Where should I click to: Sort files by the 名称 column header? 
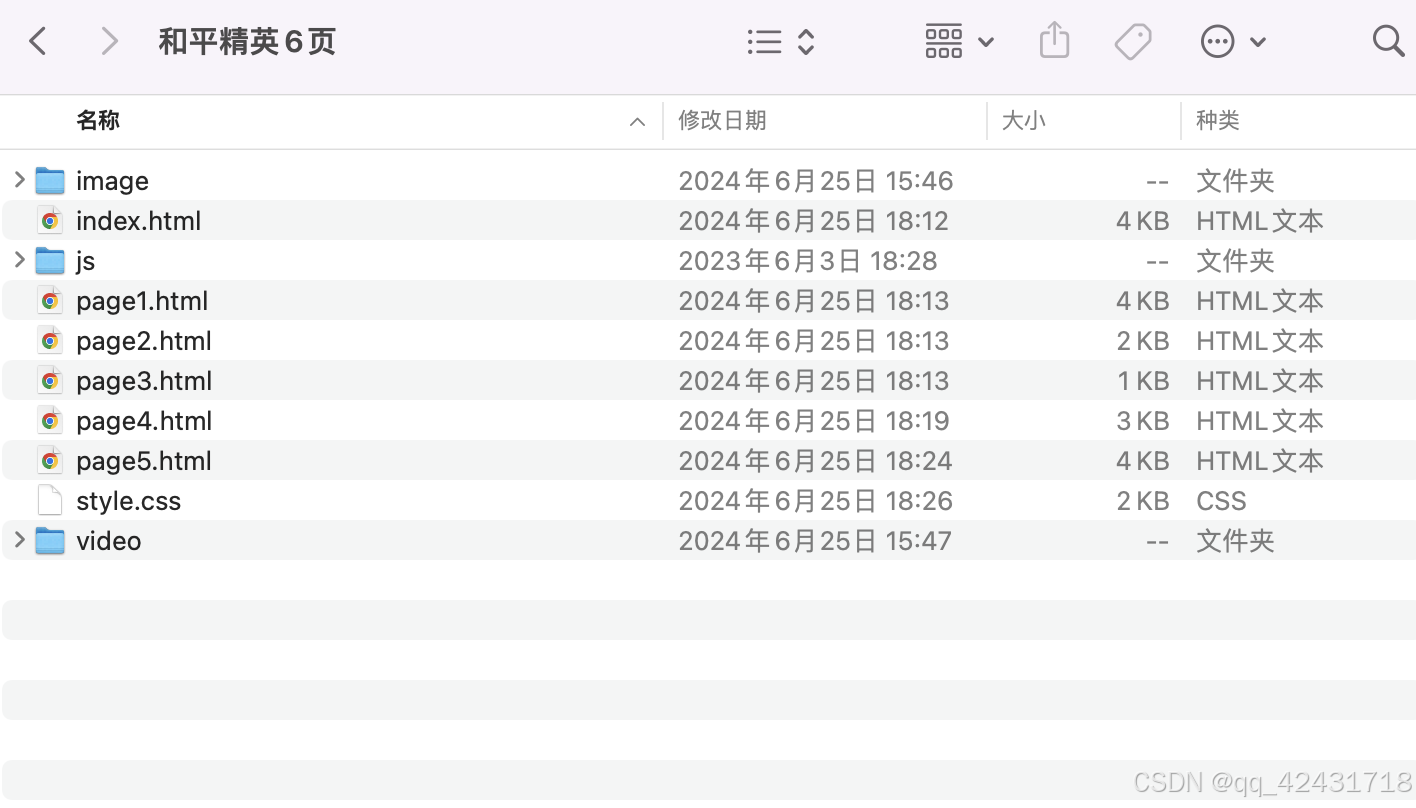(98, 121)
